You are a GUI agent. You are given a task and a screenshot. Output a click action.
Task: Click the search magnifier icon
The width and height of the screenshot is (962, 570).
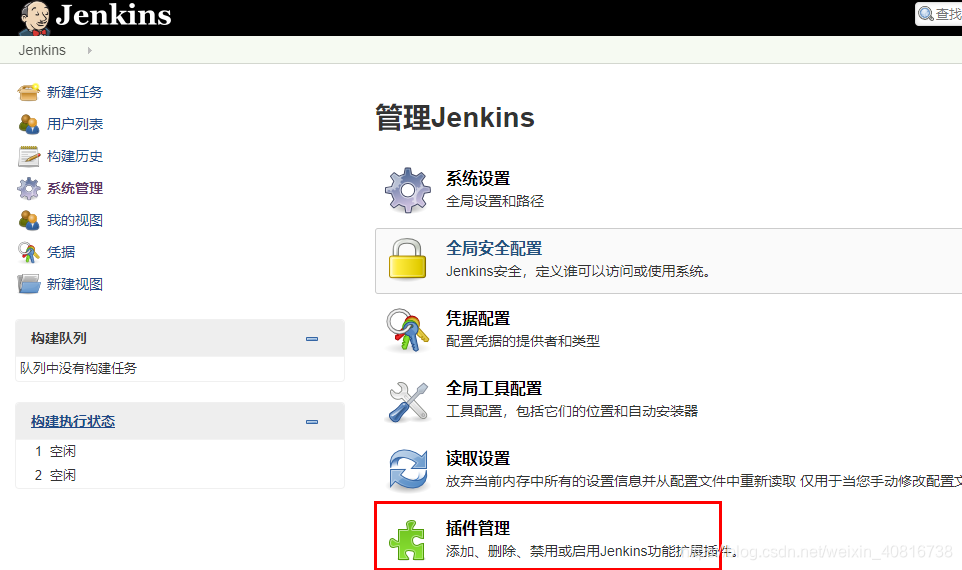(926, 13)
